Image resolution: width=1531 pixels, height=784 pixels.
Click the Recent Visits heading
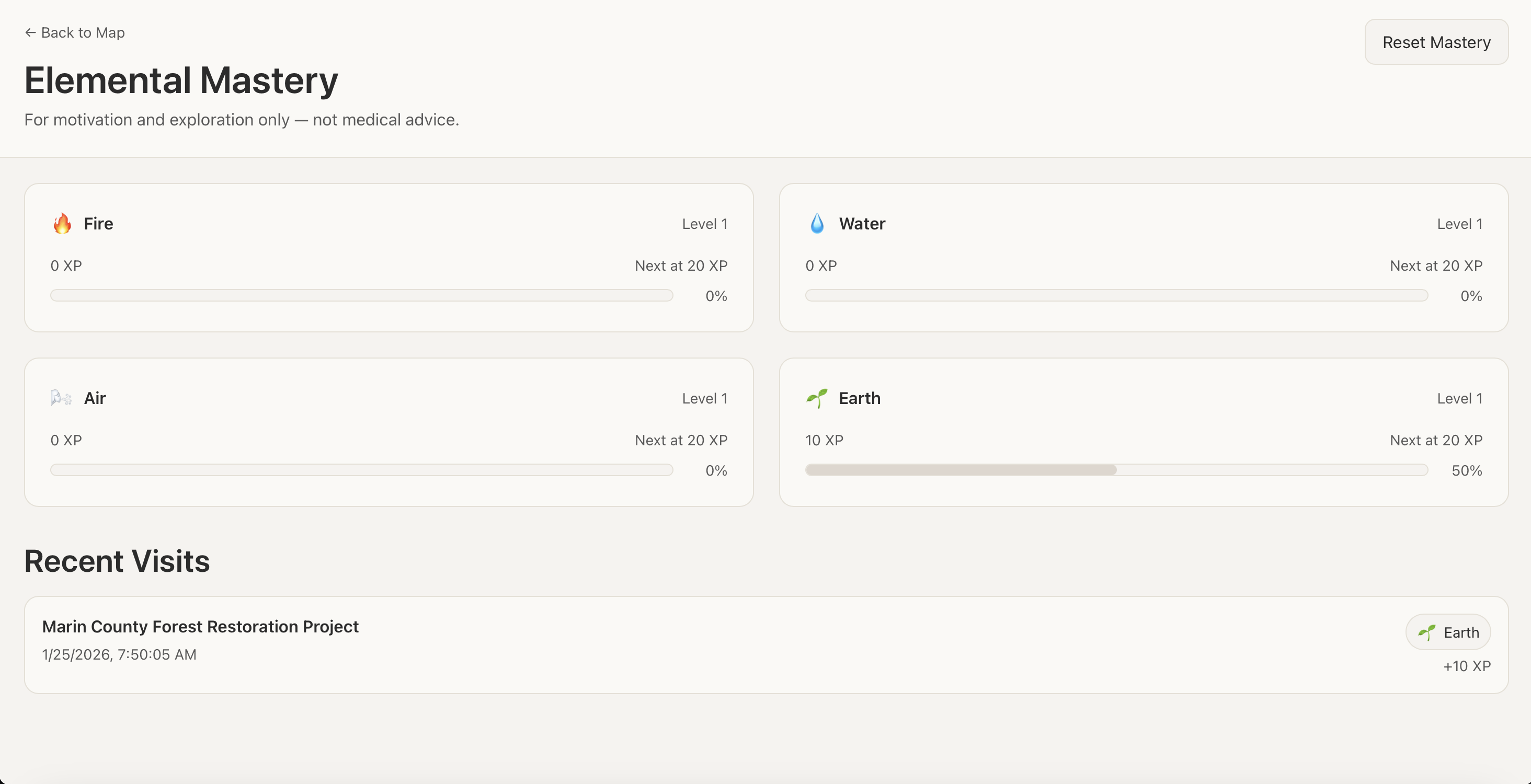coord(117,561)
